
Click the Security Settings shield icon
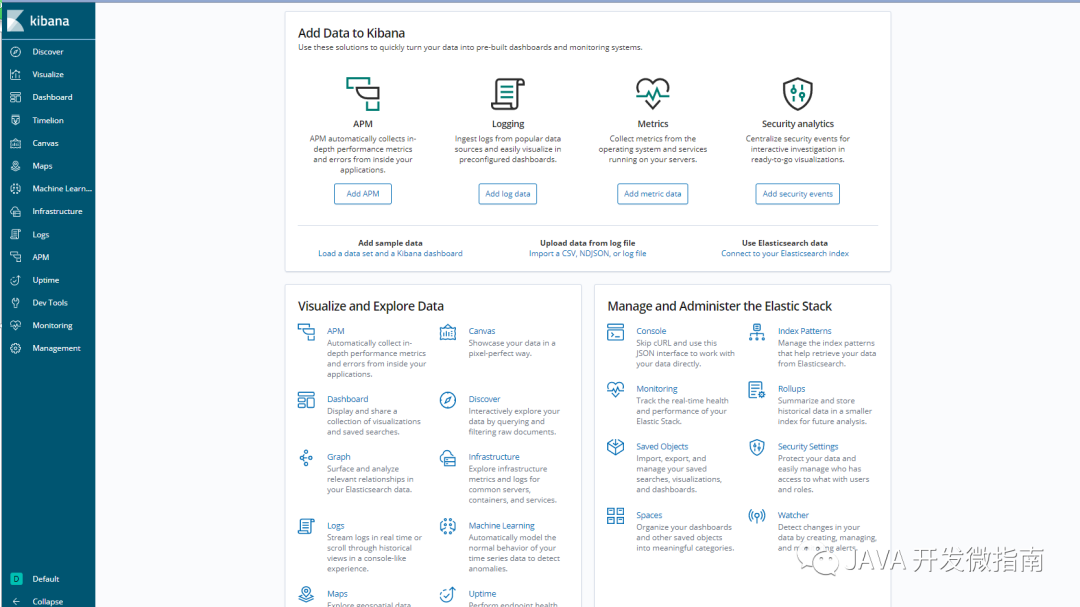coord(757,447)
